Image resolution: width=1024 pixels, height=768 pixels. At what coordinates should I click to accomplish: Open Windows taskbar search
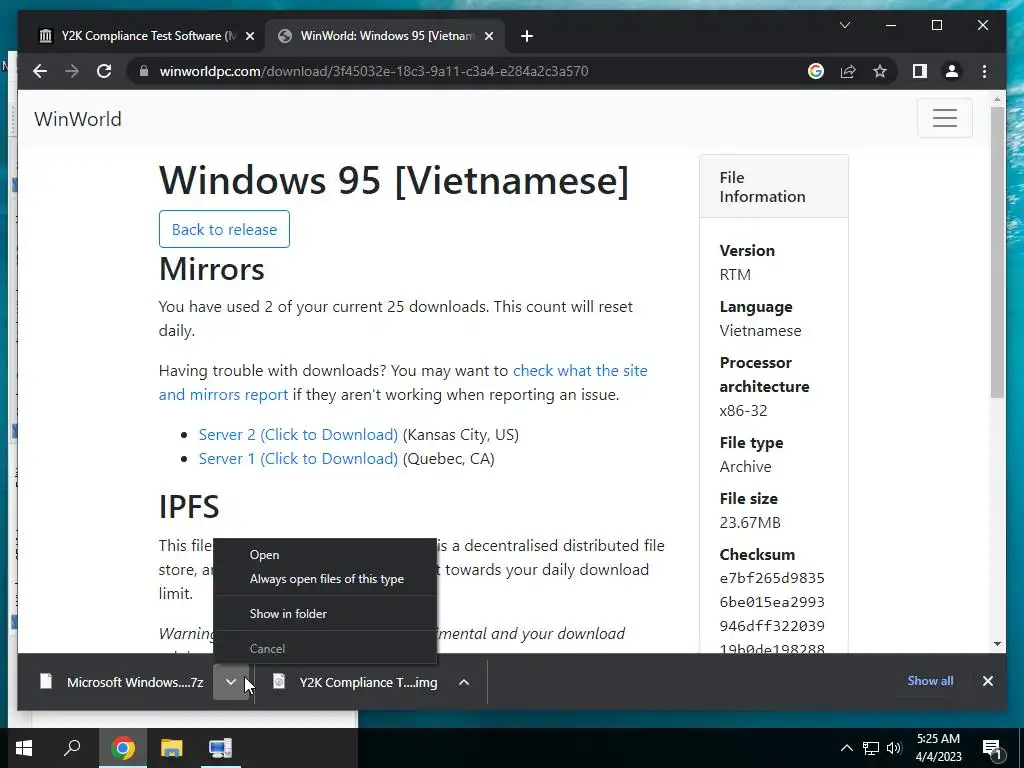click(72, 748)
